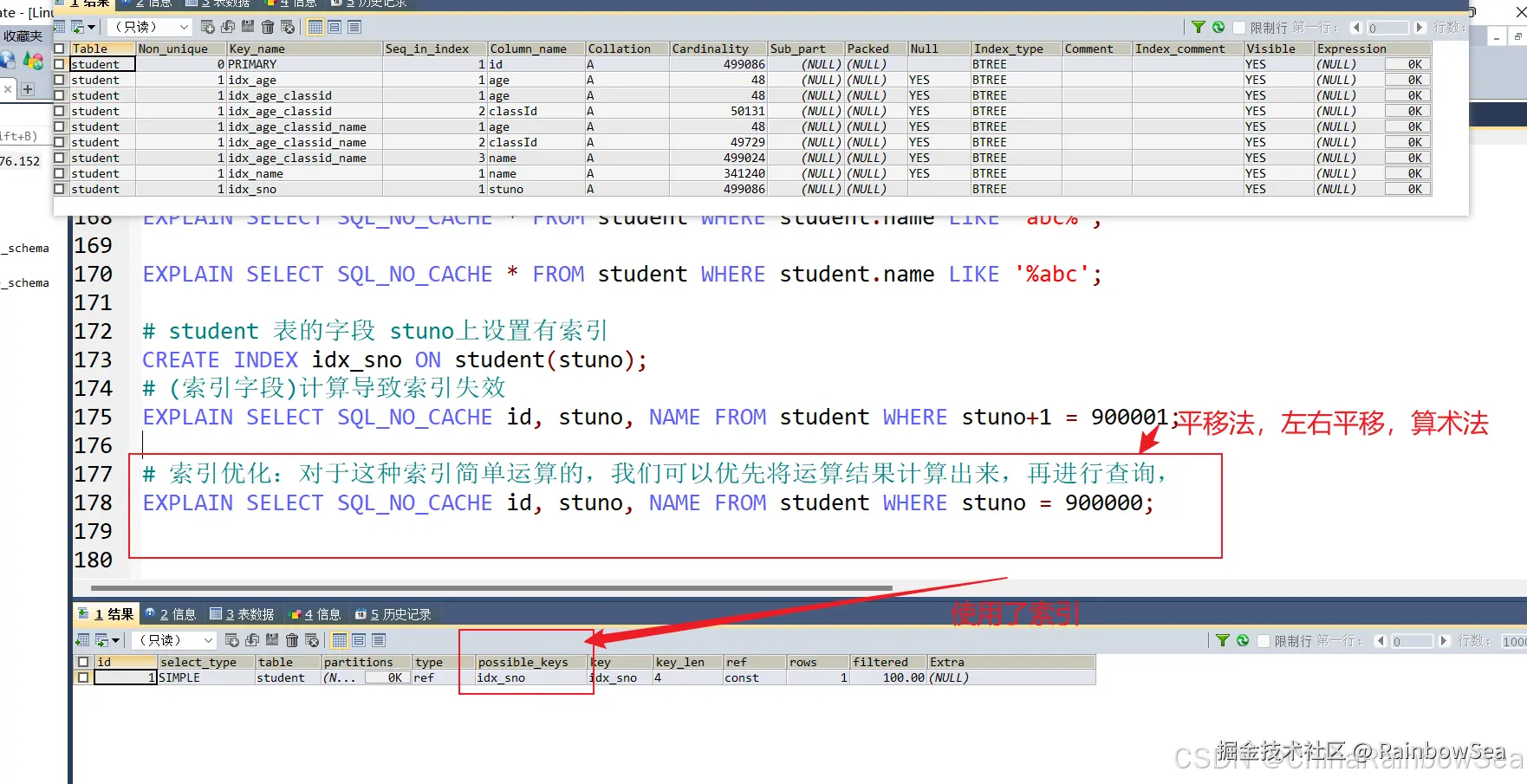Toggle 限制行 checkbox in lower result pane
This screenshot has height=784, width=1527.
point(1264,641)
